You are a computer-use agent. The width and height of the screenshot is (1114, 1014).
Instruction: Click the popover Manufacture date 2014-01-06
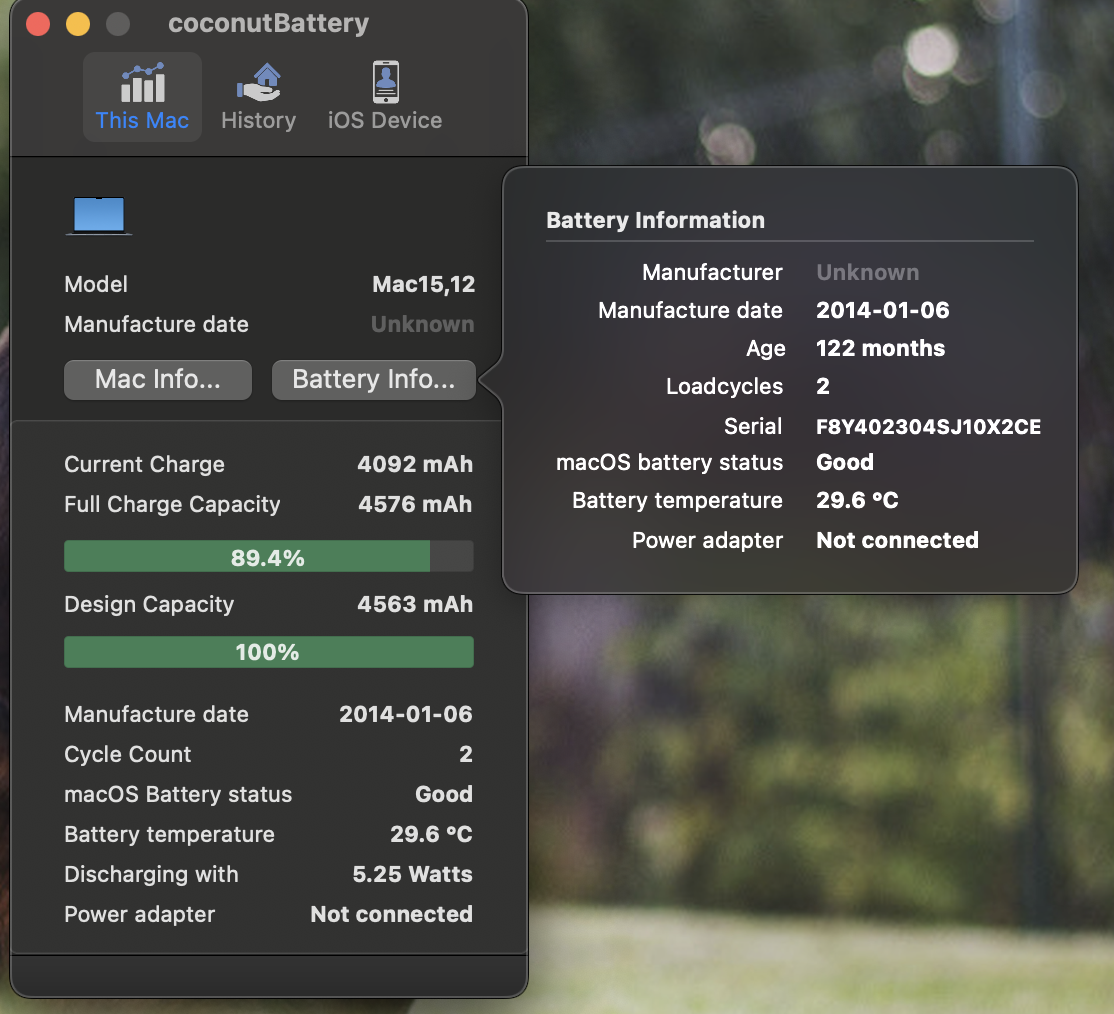[882, 310]
